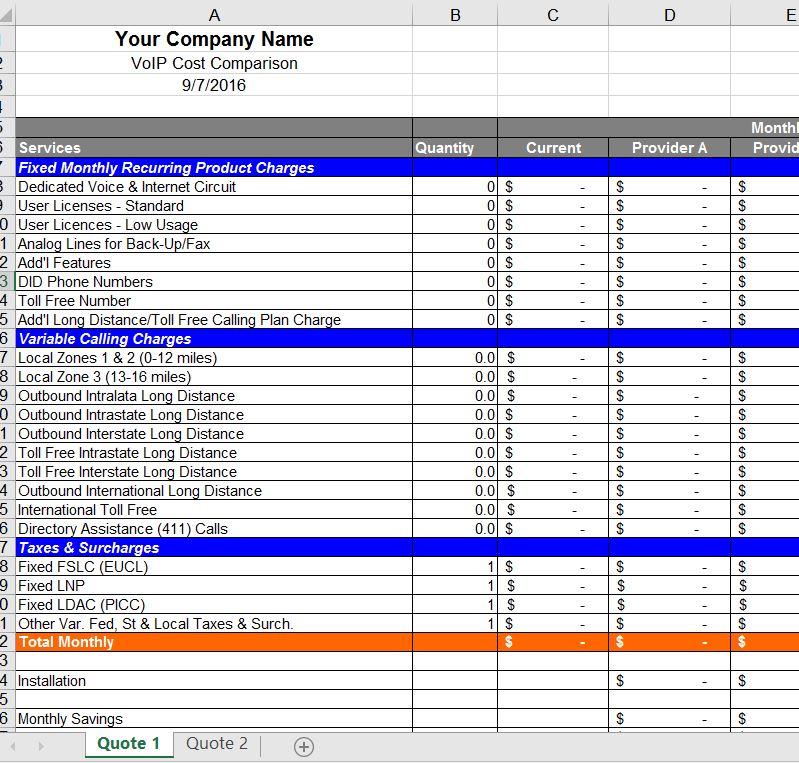This screenshot has height=763, width=799.
Task: Select 'Toll Free Intrastate Long Distance' cell
Action: coord(214,453)
